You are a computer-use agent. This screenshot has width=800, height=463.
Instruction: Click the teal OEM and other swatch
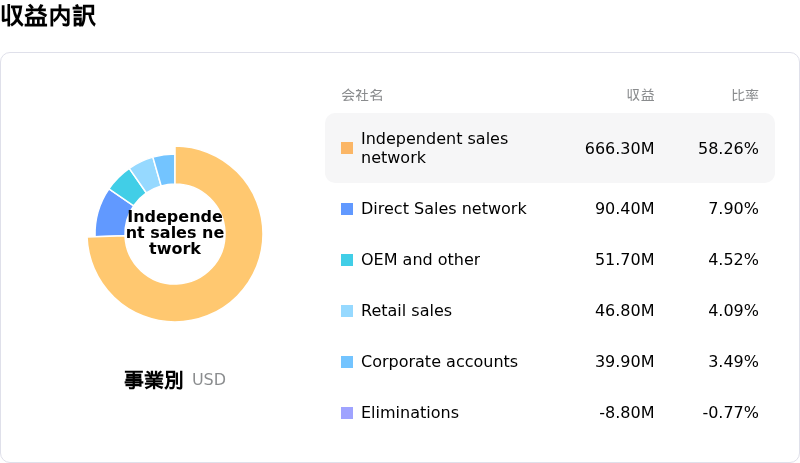tap(347, 260)
